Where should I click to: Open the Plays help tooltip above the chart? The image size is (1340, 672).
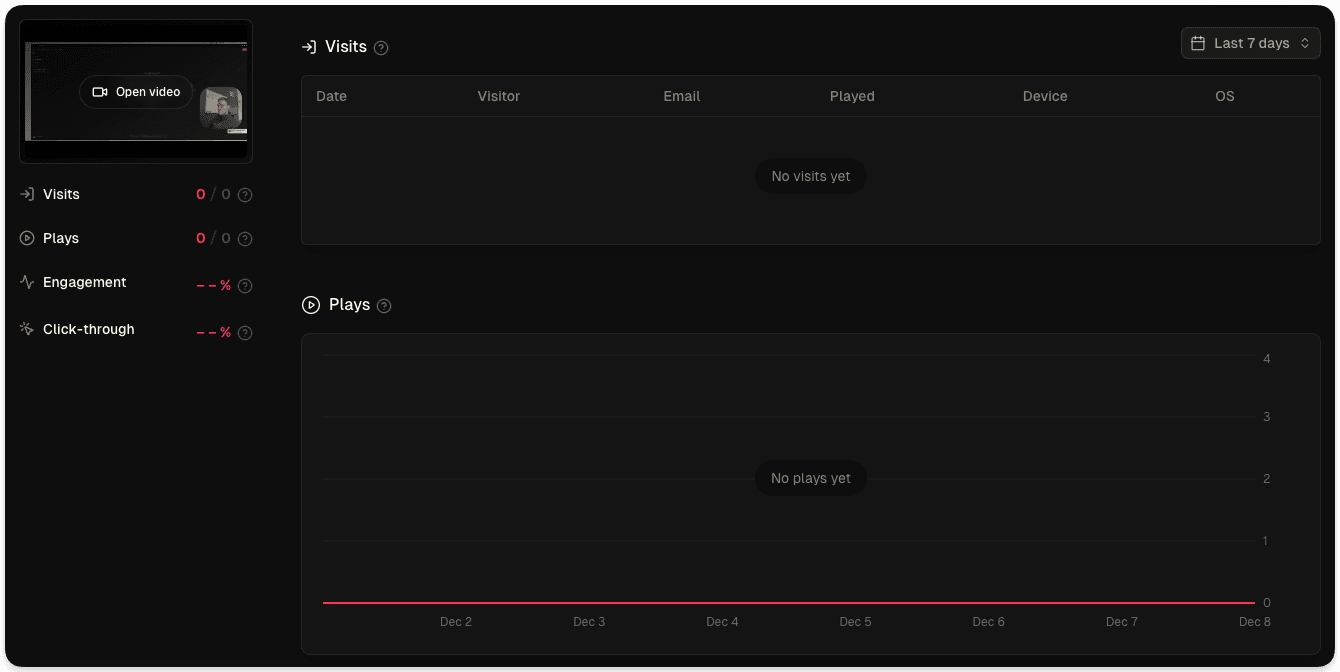click(383, 305)
